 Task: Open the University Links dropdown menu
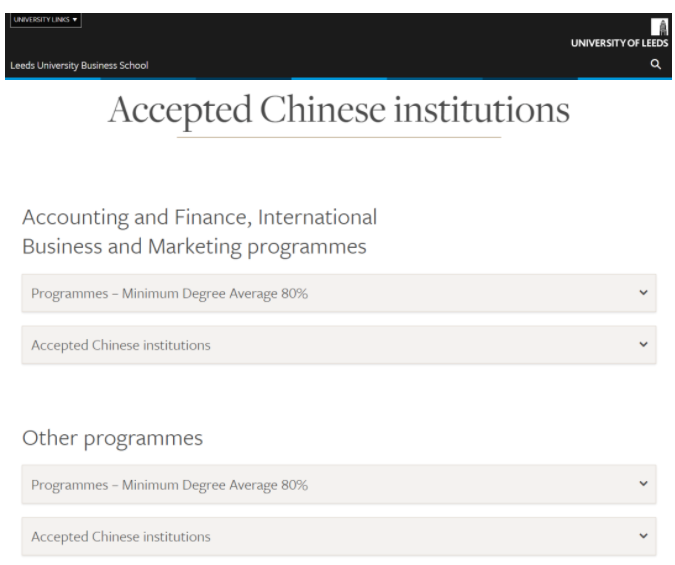click(x=46, y=20)
